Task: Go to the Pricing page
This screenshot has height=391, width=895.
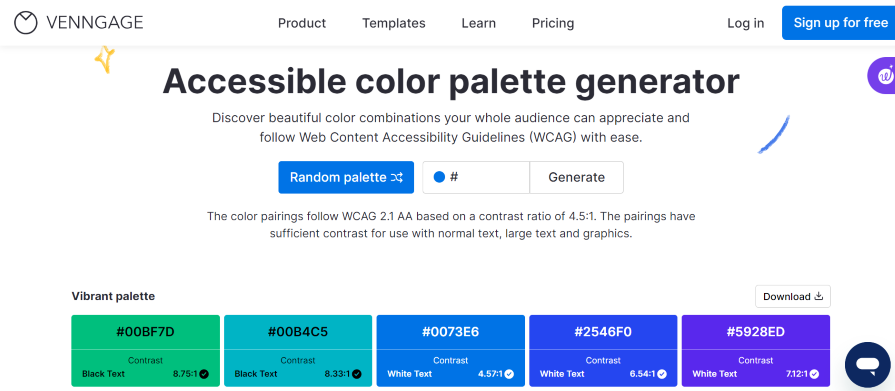Action: point(553,23)
